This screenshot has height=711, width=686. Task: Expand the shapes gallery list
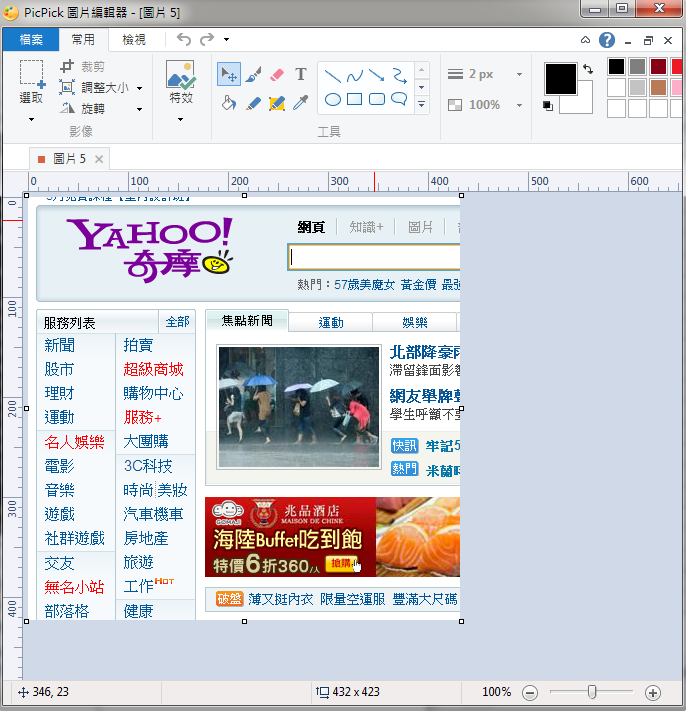pyautogui.click(x=422, y=105)
